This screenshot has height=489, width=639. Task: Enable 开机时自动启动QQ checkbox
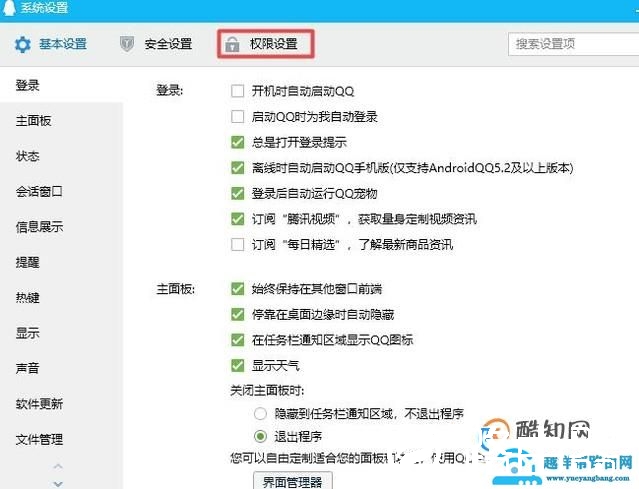click(238, 91)
